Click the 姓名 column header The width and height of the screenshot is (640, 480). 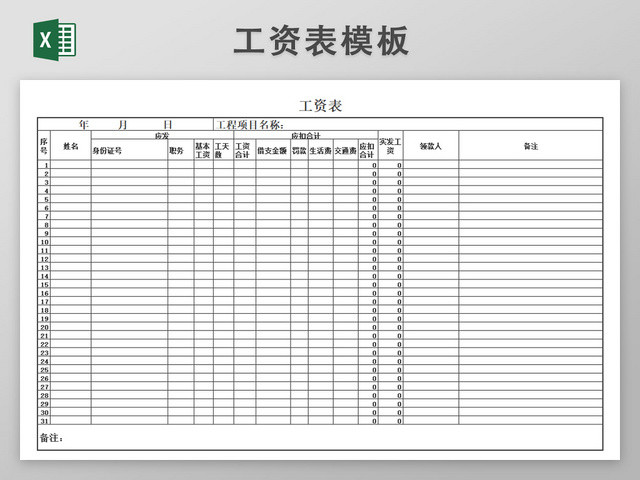point(71,146)
